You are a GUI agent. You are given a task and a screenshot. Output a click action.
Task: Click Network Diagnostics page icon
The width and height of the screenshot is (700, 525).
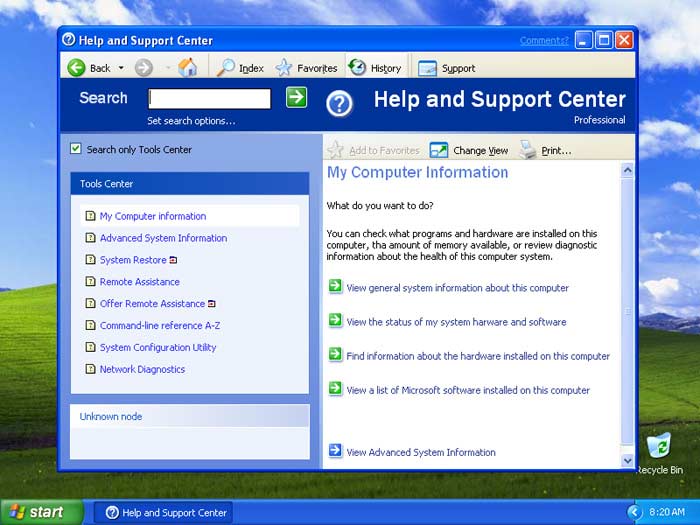[x=91, y=369]
